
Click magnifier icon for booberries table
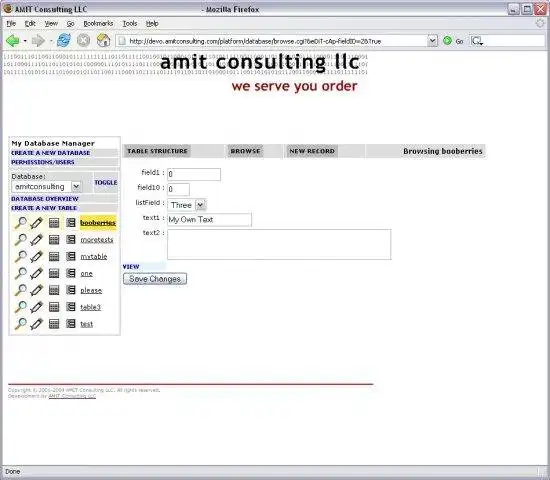click(x=20, y=223)
